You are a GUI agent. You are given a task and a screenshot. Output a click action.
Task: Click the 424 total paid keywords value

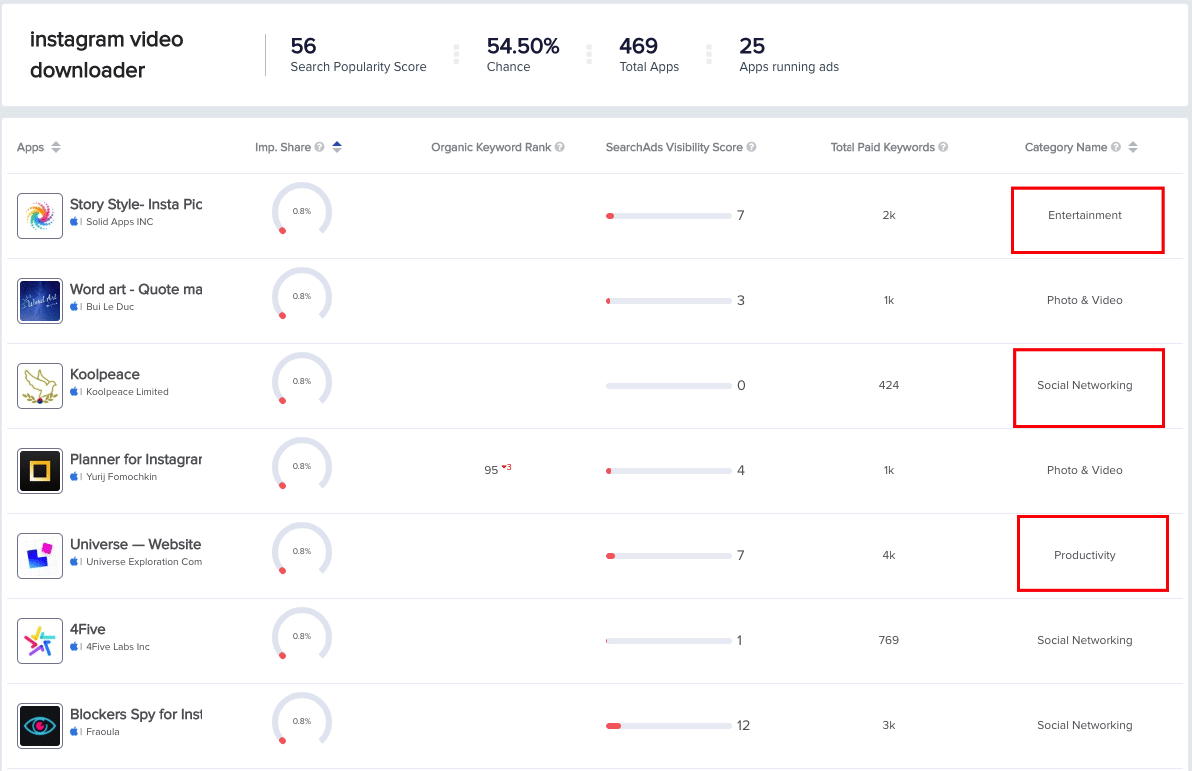click(889, 386)
